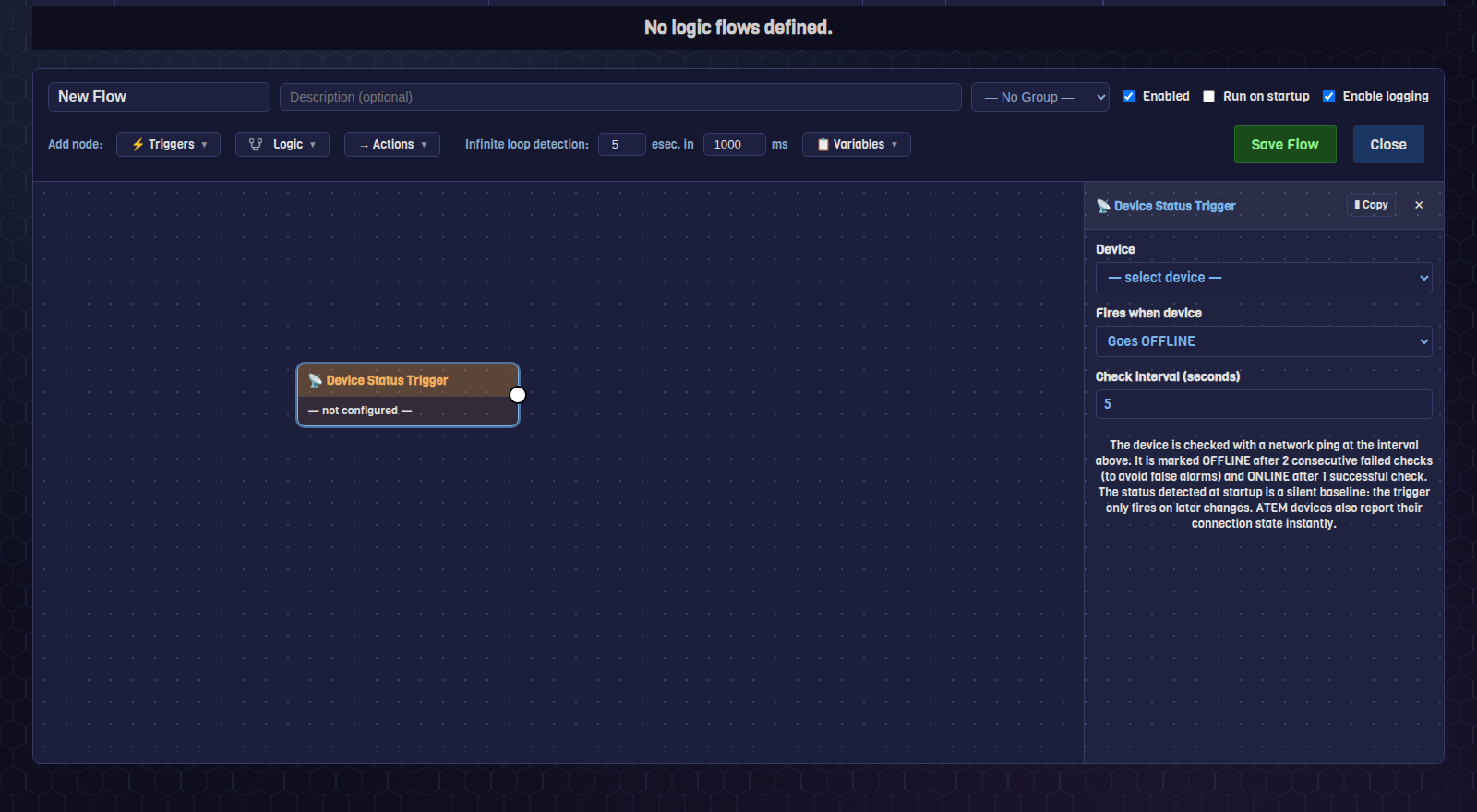Viewport: 1477px width, 812px height.
Task: Toggle the Run on startup checkbox
Action: pos(1208,96)
